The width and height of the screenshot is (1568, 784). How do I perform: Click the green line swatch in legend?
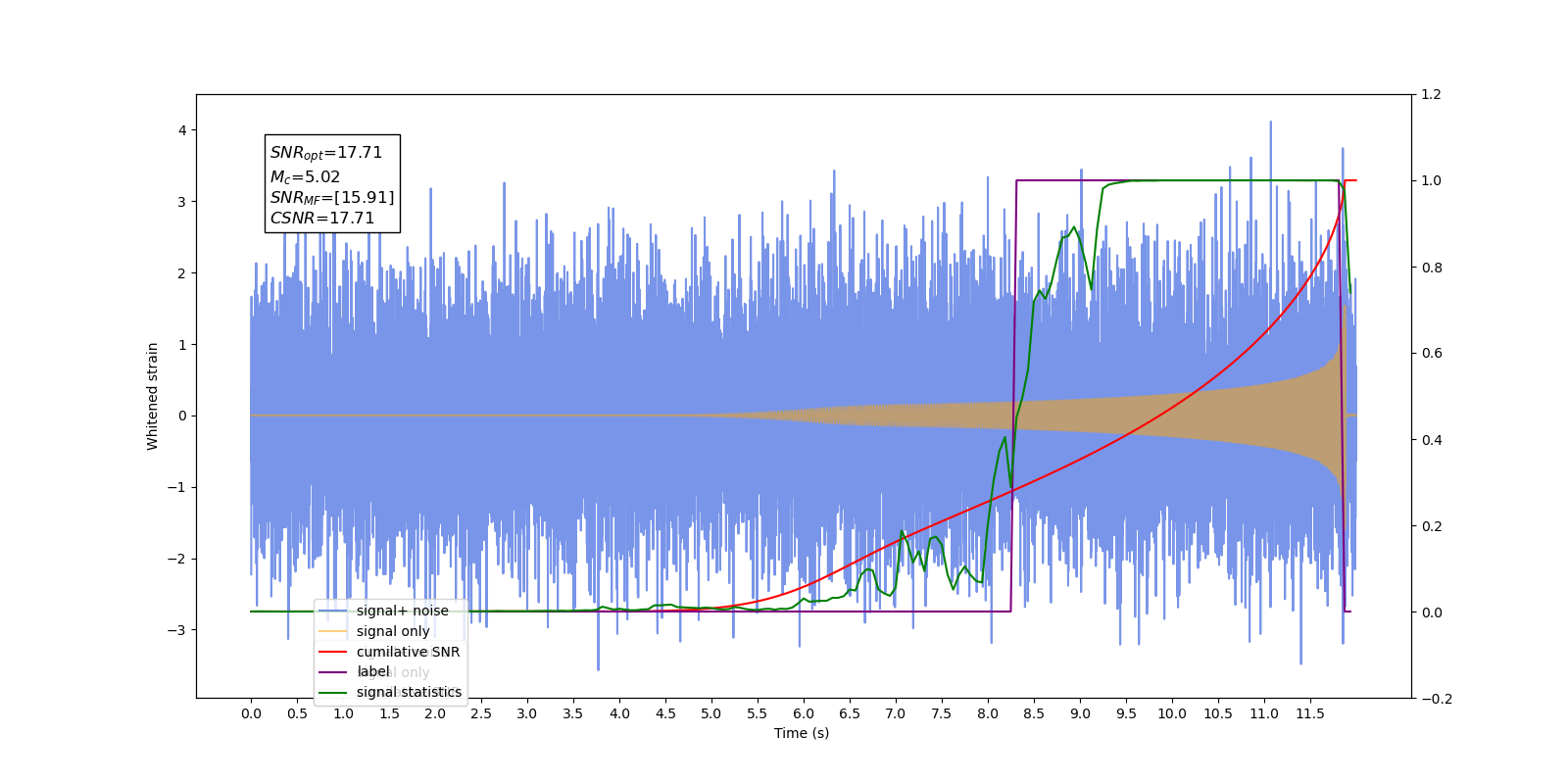click(x=333, y=692)
